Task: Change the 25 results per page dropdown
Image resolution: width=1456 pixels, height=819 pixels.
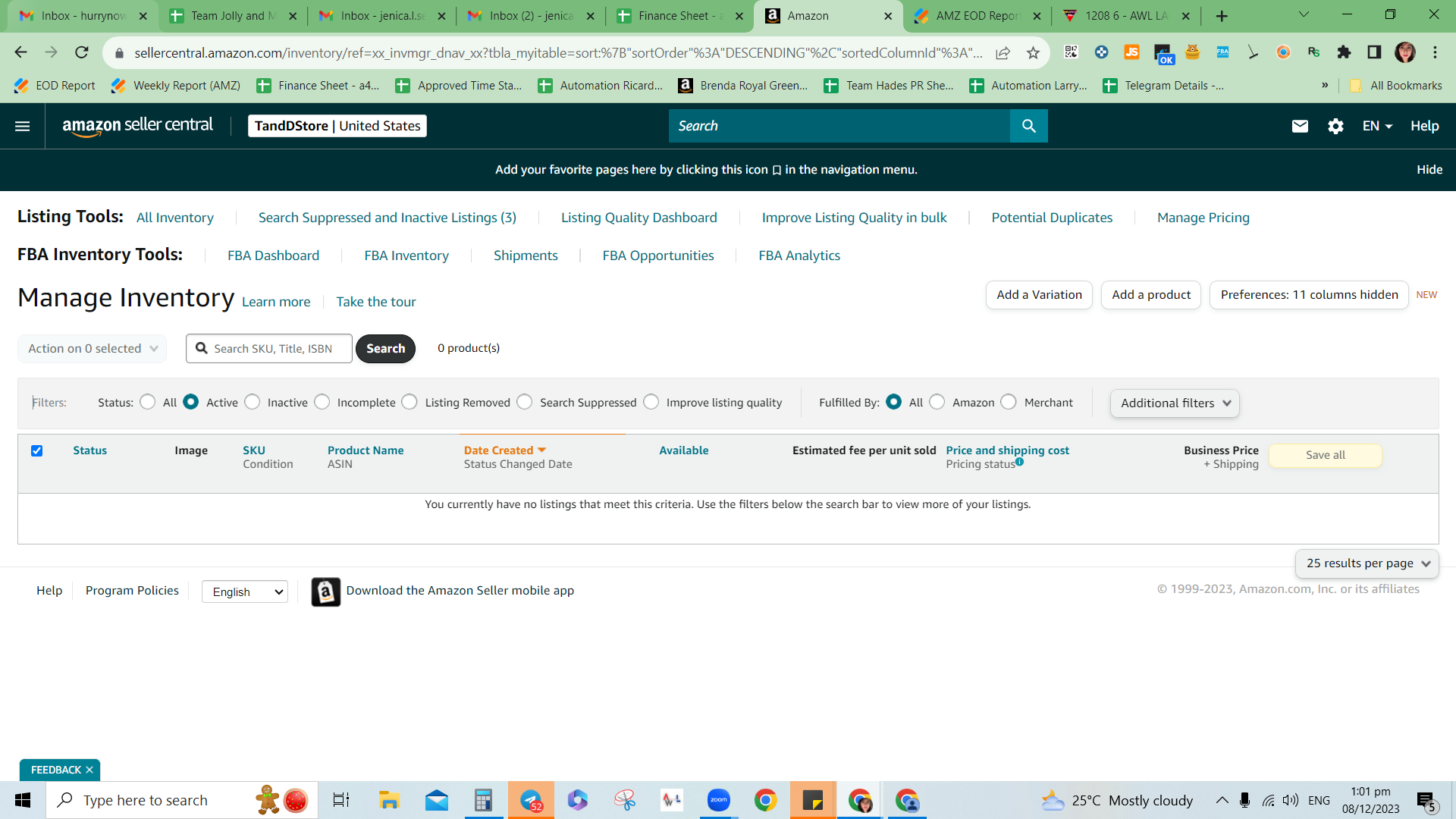Action: click(x=1367, y=563)
